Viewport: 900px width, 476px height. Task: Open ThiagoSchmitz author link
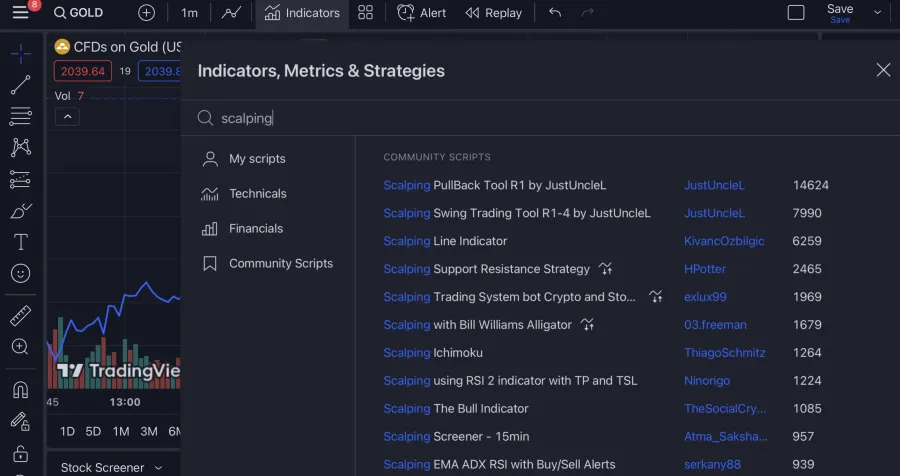tap(724, 353)
